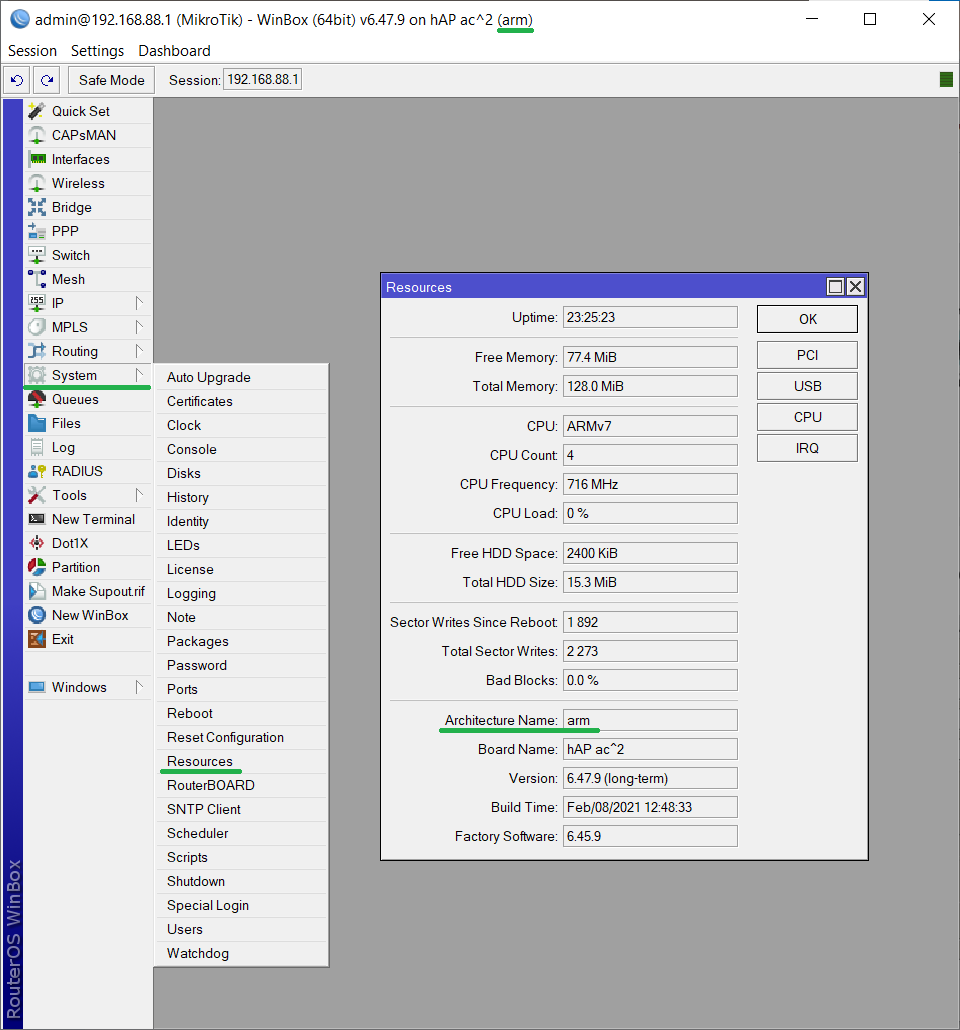The height and width of the screenshot is (1030, 960).
Task: Open the Session menu
Action: tap(32, 51)
